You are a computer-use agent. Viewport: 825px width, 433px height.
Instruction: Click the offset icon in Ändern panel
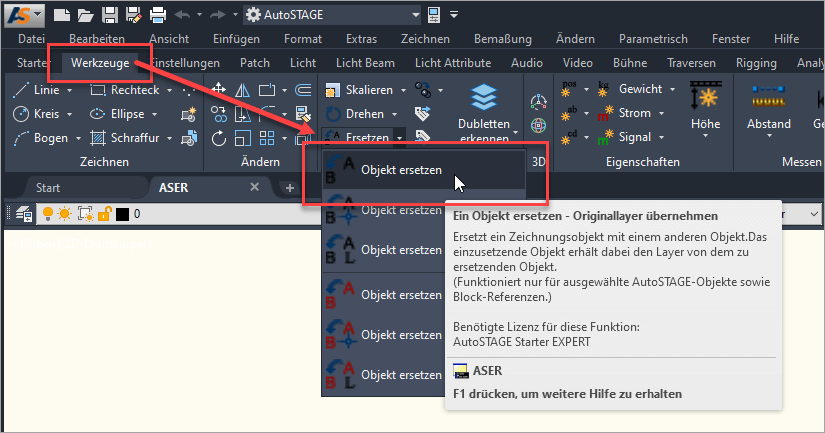click(303, 90)
